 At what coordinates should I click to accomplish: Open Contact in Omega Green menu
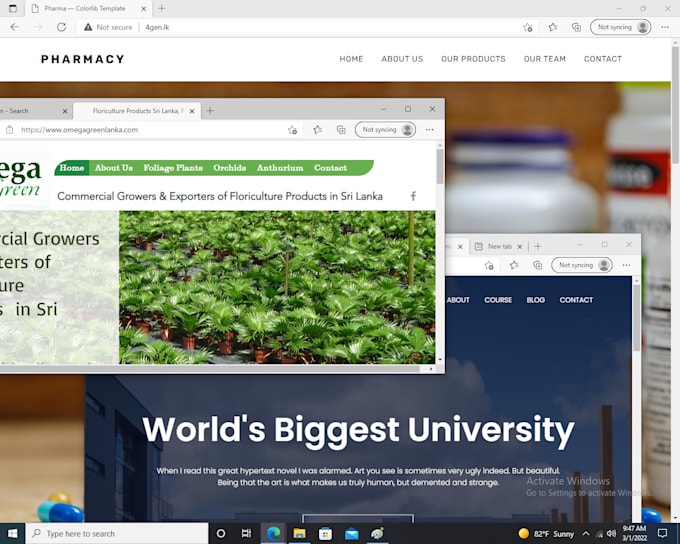pyautogui.click(x=330, y=168)
